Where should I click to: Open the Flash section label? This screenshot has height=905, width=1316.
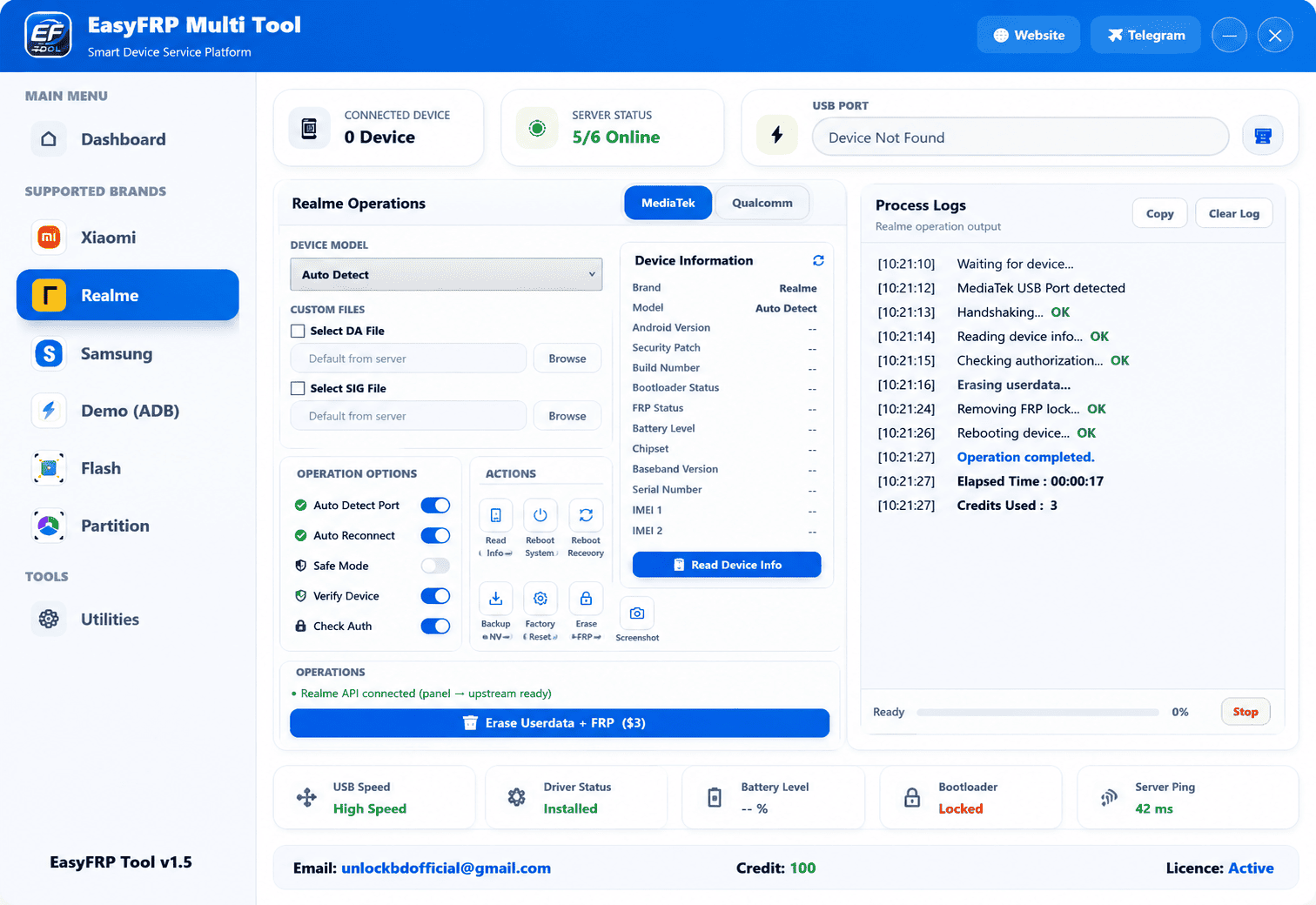pyautogui.click(x=101, y=468)
